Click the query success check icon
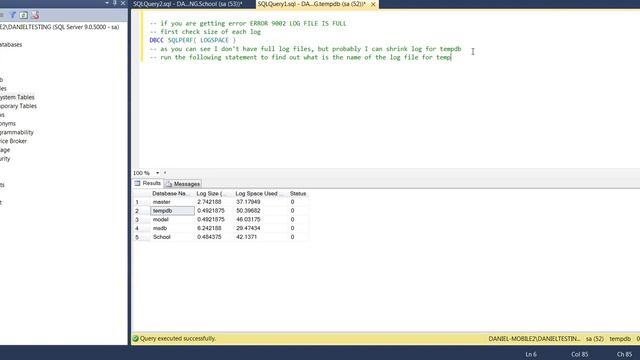Viewport: 640px width, 360px height. (x=136, y=338)
